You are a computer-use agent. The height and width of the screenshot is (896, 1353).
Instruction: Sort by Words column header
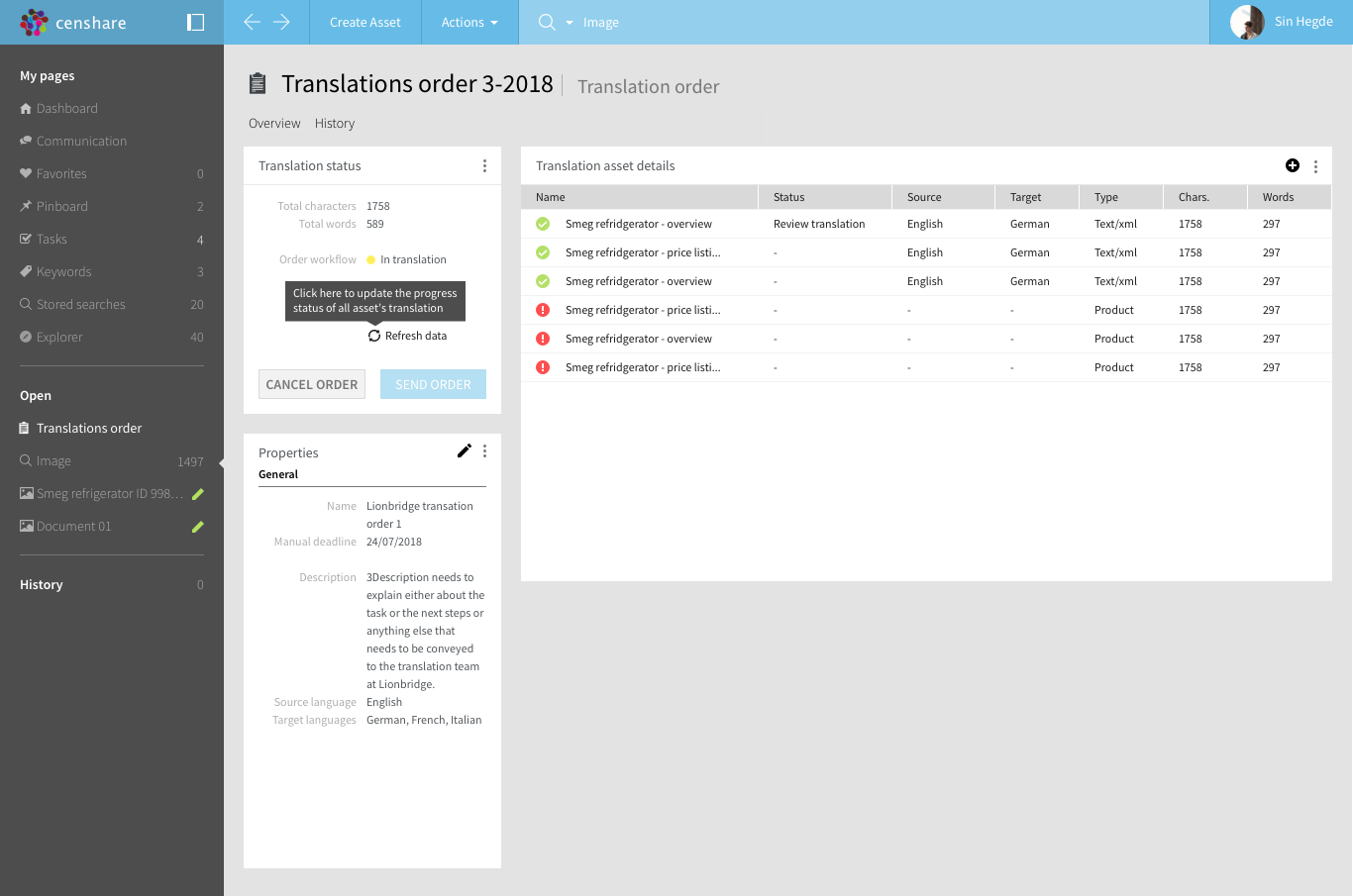tap(1290, 197)
